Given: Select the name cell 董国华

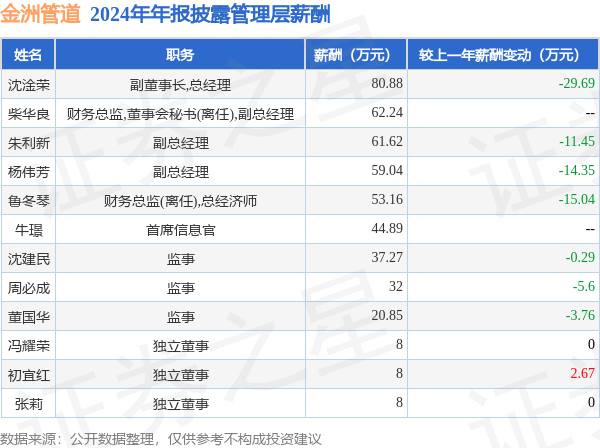Looking at the screenshot, I should click(29, 317).
